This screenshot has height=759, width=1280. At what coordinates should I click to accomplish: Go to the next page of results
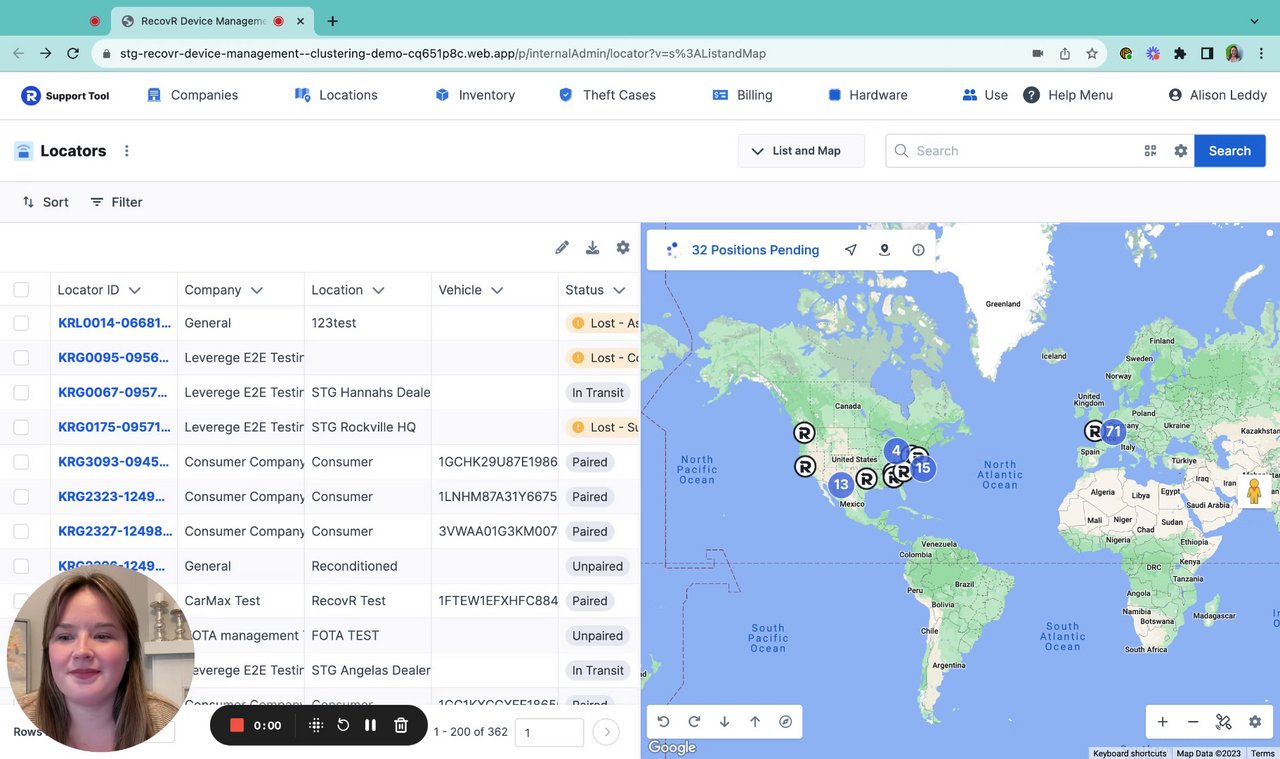606,732
